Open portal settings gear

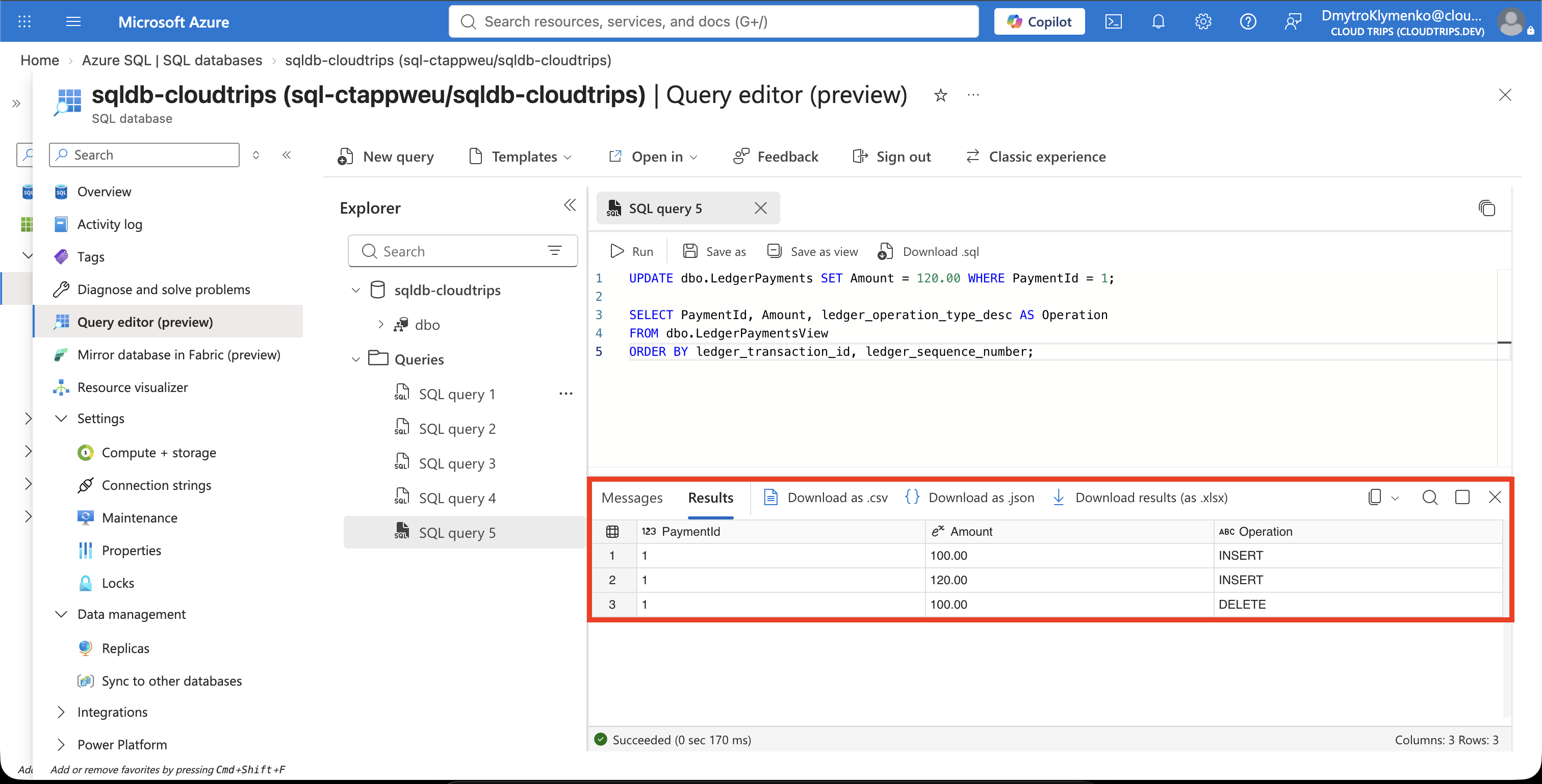point(1203,21)
